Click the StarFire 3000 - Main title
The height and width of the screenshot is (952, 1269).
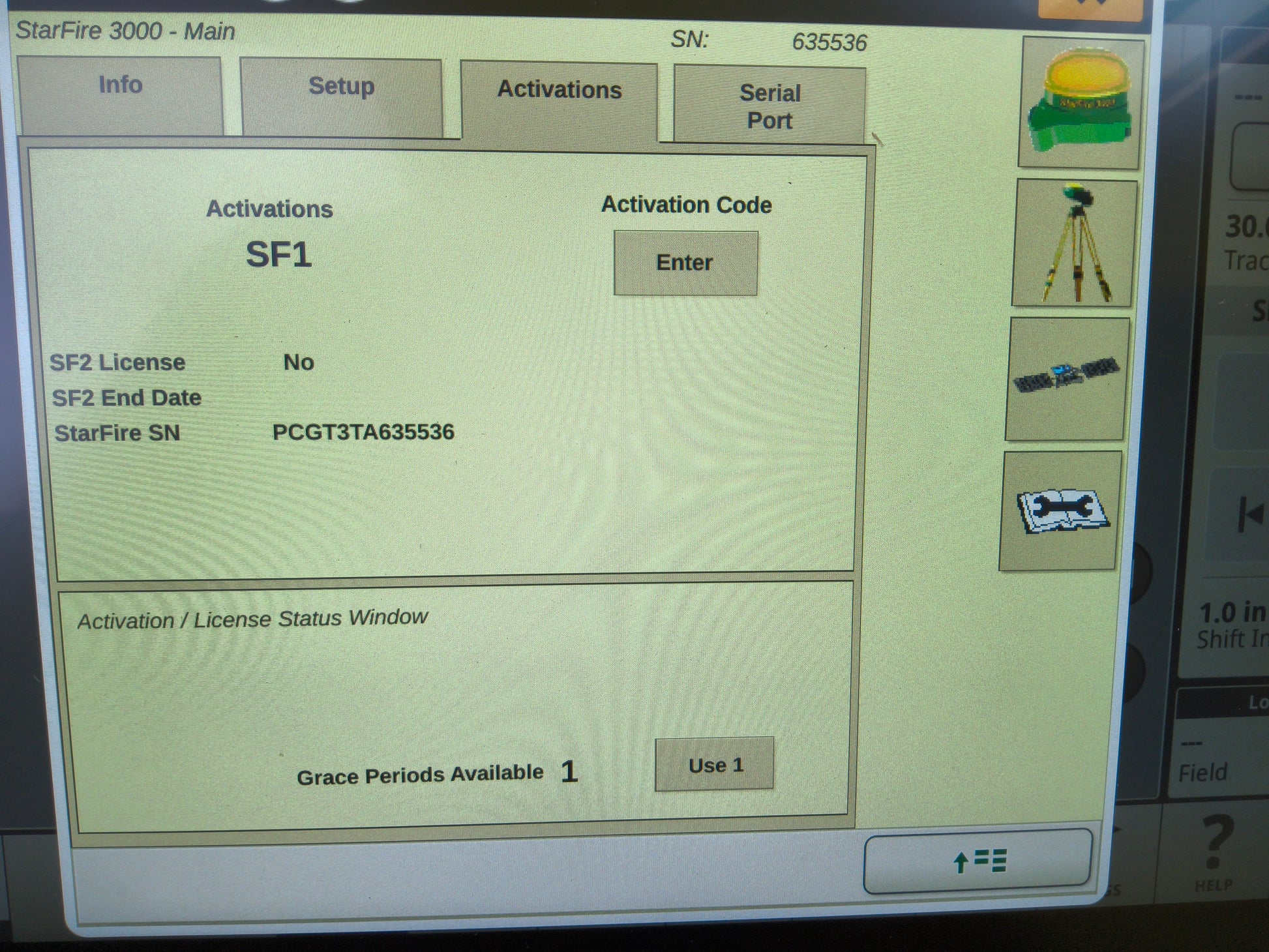125,31
